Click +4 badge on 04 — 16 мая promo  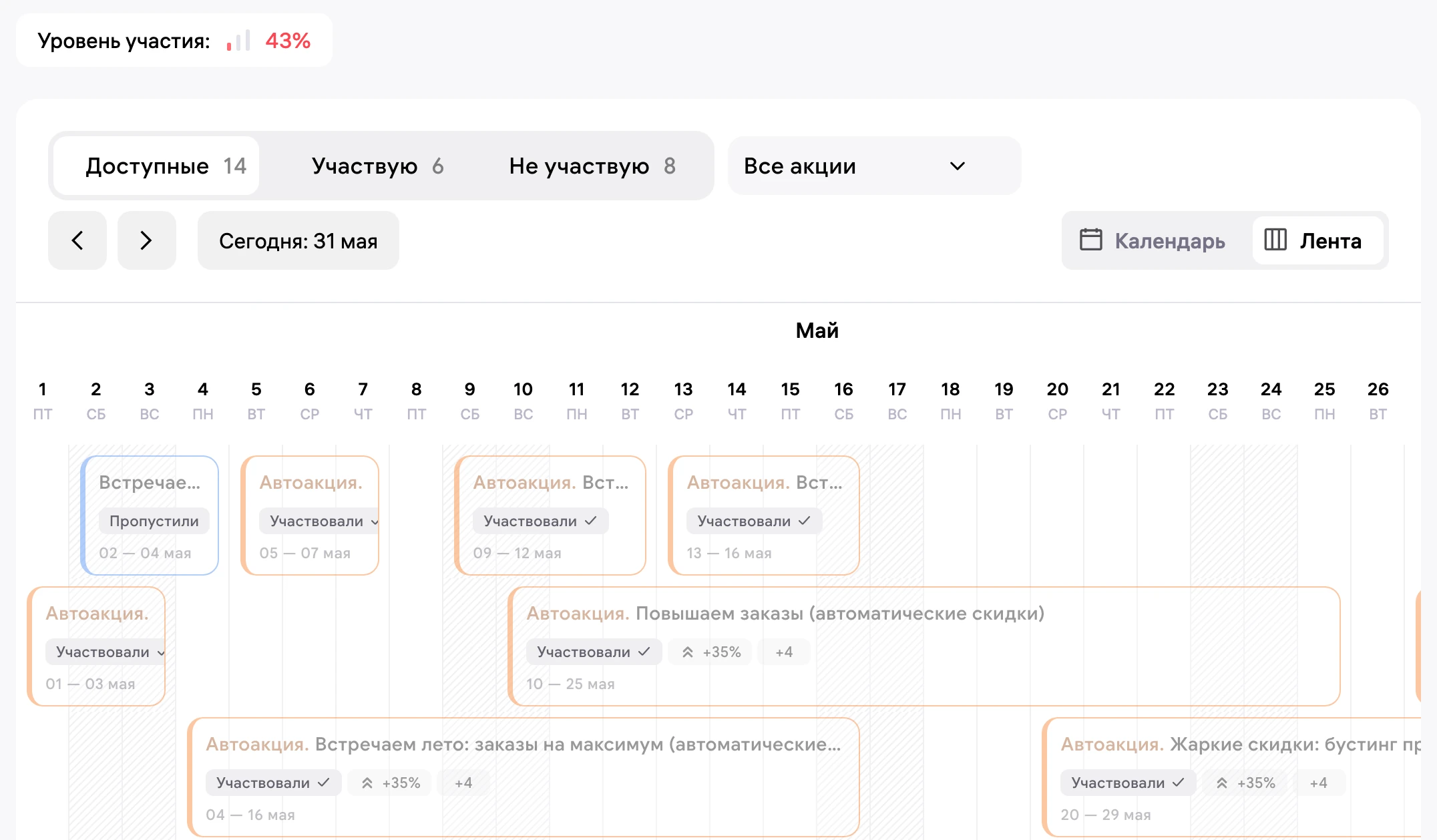[x=463, y=783]
